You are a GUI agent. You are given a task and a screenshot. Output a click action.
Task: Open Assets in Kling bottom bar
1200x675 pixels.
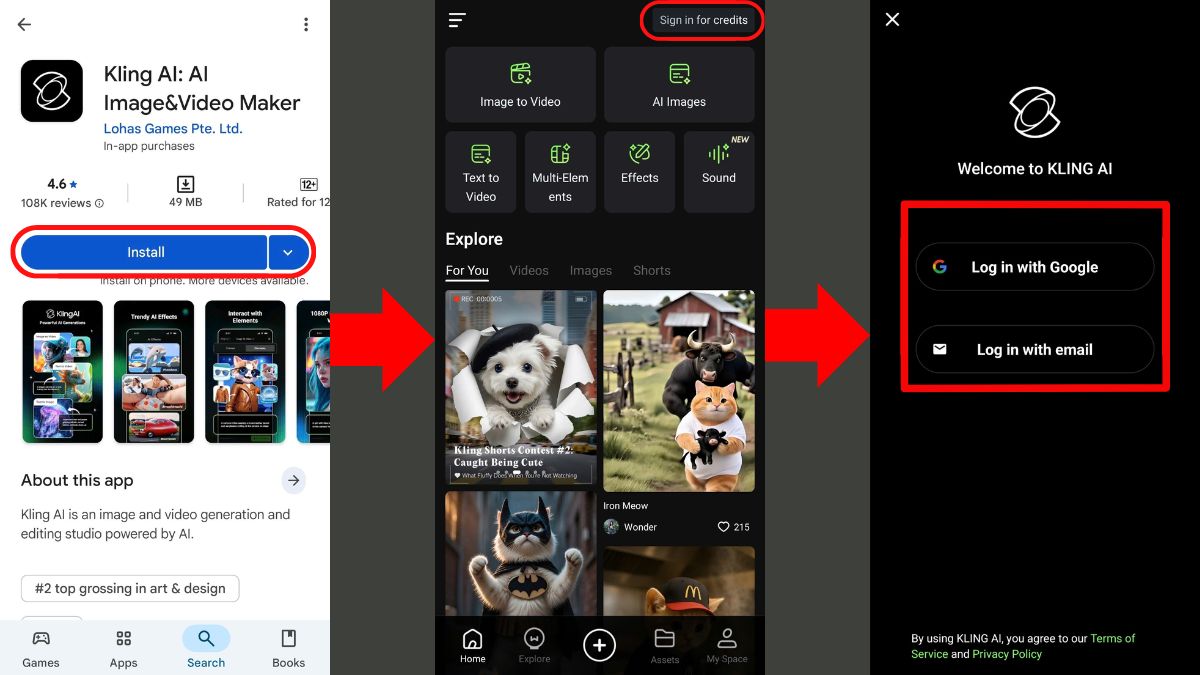tap(665, 646)
